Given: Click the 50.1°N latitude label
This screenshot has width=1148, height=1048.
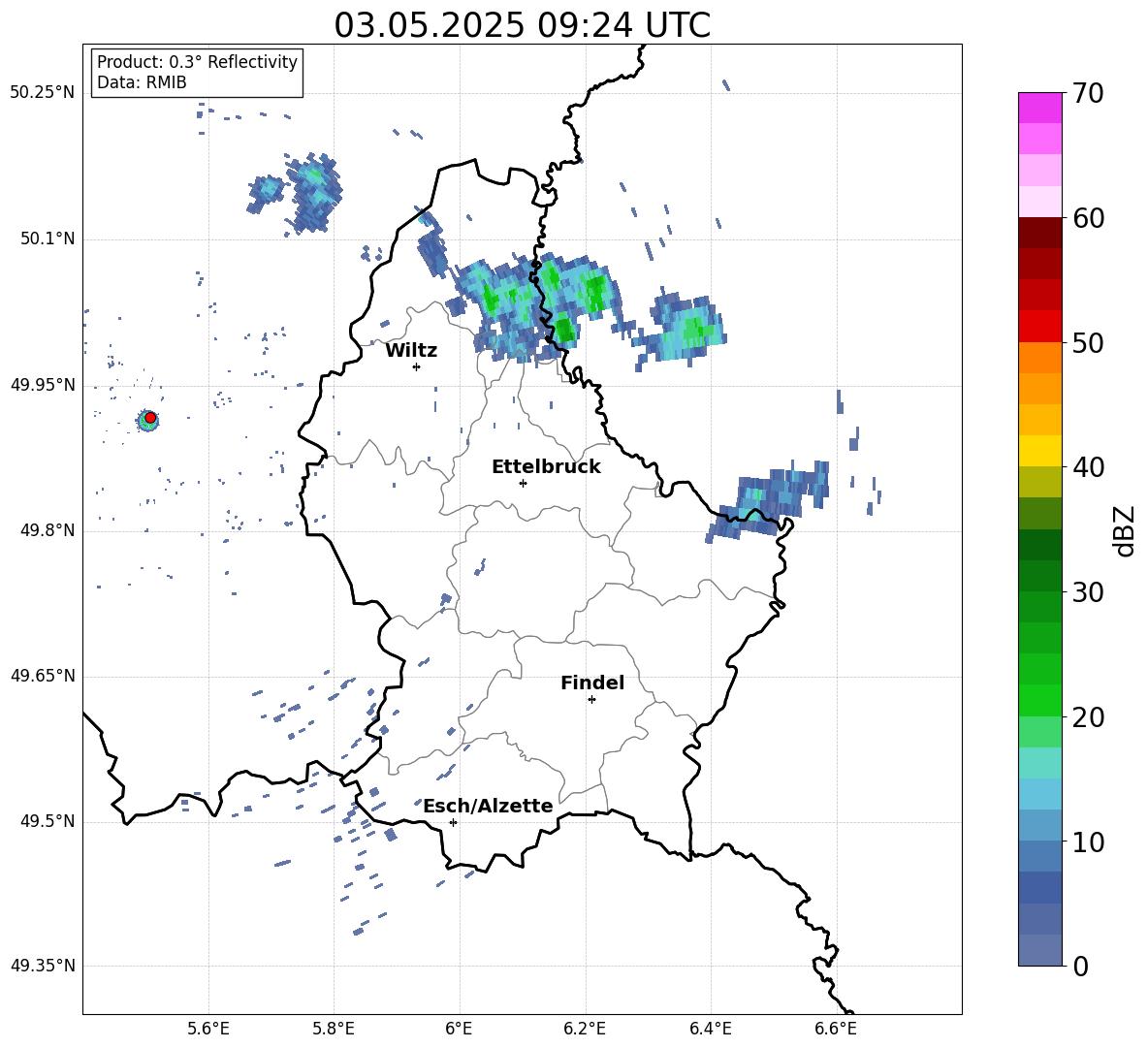Looking at the screenshot, I should click(48, 238).
